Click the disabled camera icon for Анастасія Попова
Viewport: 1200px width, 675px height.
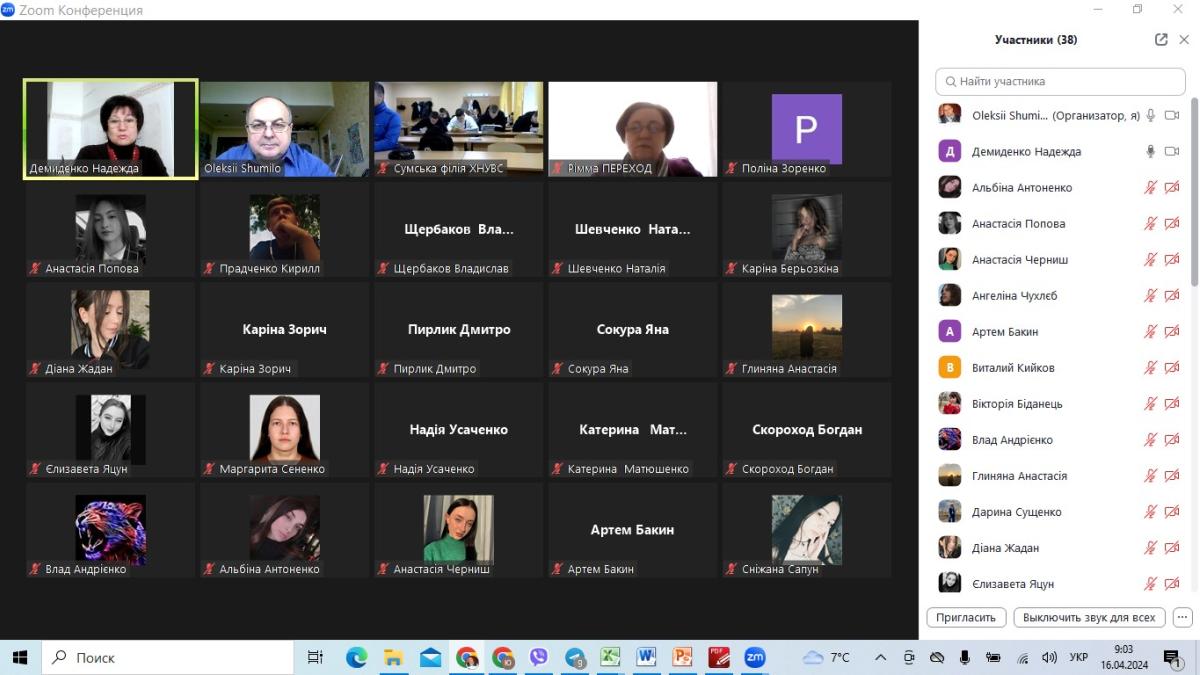(1172, 224)
